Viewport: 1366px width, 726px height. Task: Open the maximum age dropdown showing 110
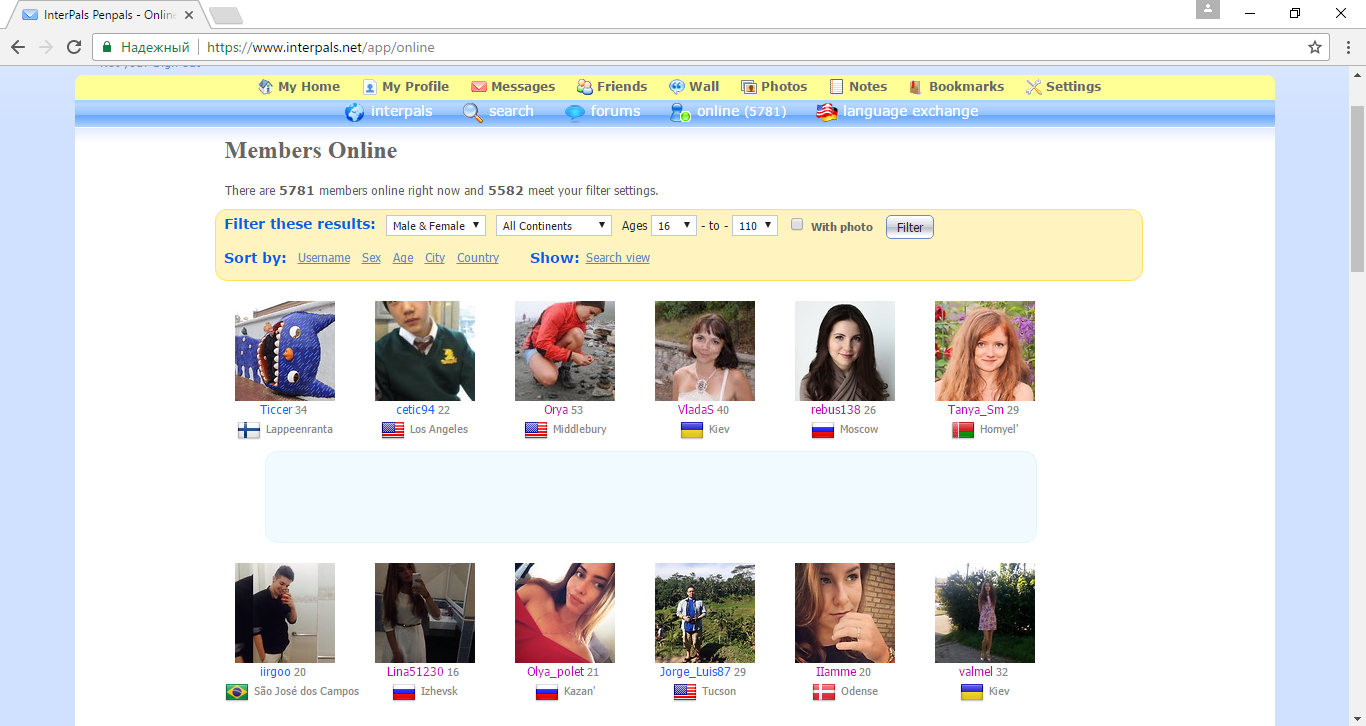pos(755,226)
